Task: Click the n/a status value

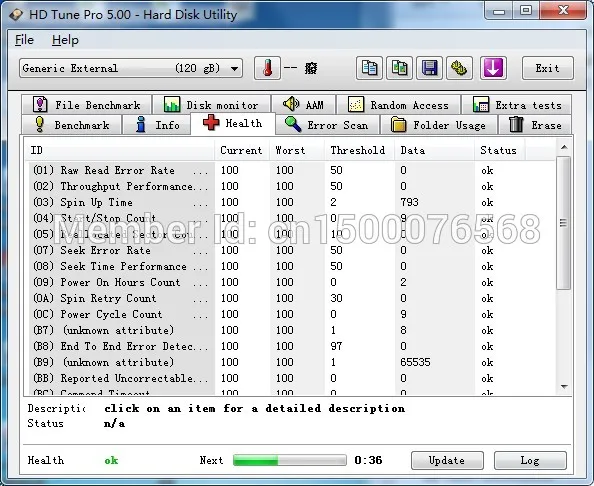Action: click(x=114, y=423)
